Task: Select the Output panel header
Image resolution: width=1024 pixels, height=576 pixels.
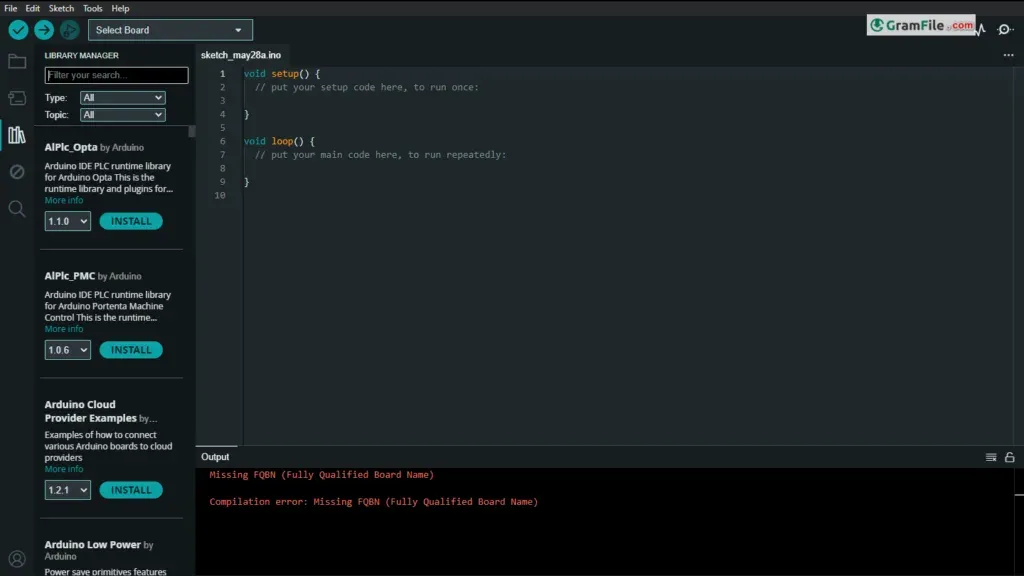Action: (216, 457)
